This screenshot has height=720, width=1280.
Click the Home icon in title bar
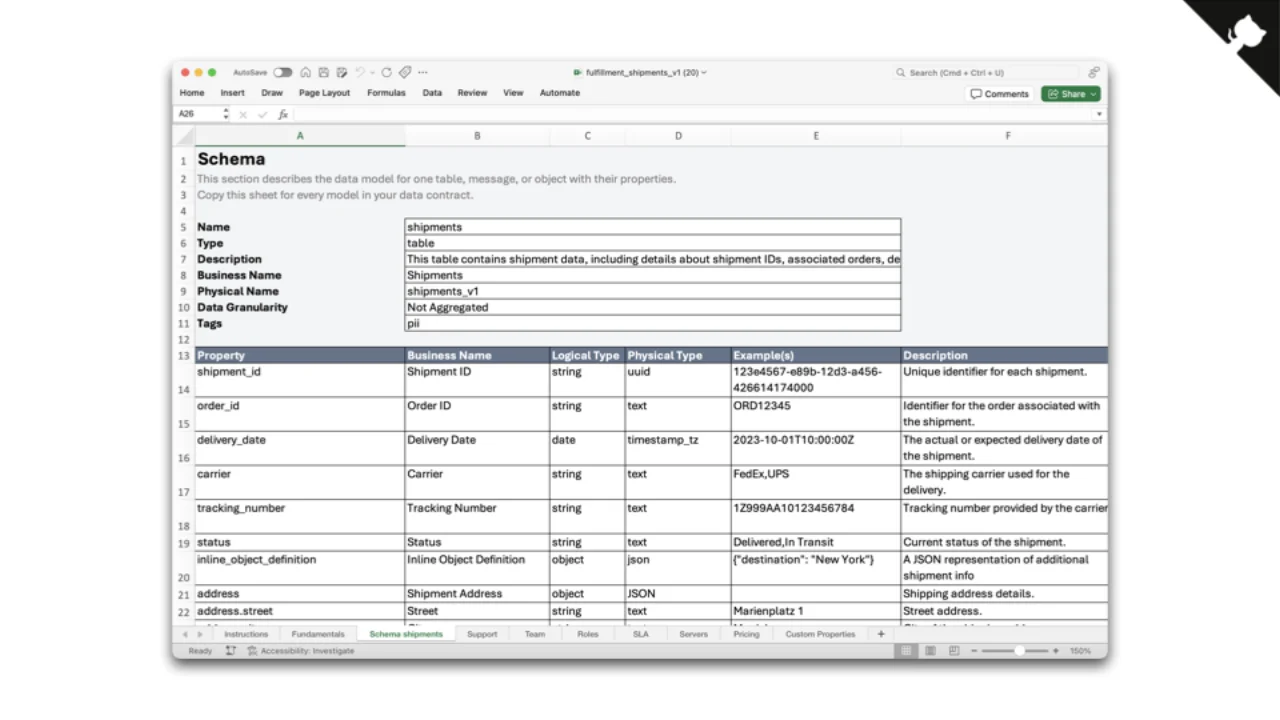pos(306,72)
